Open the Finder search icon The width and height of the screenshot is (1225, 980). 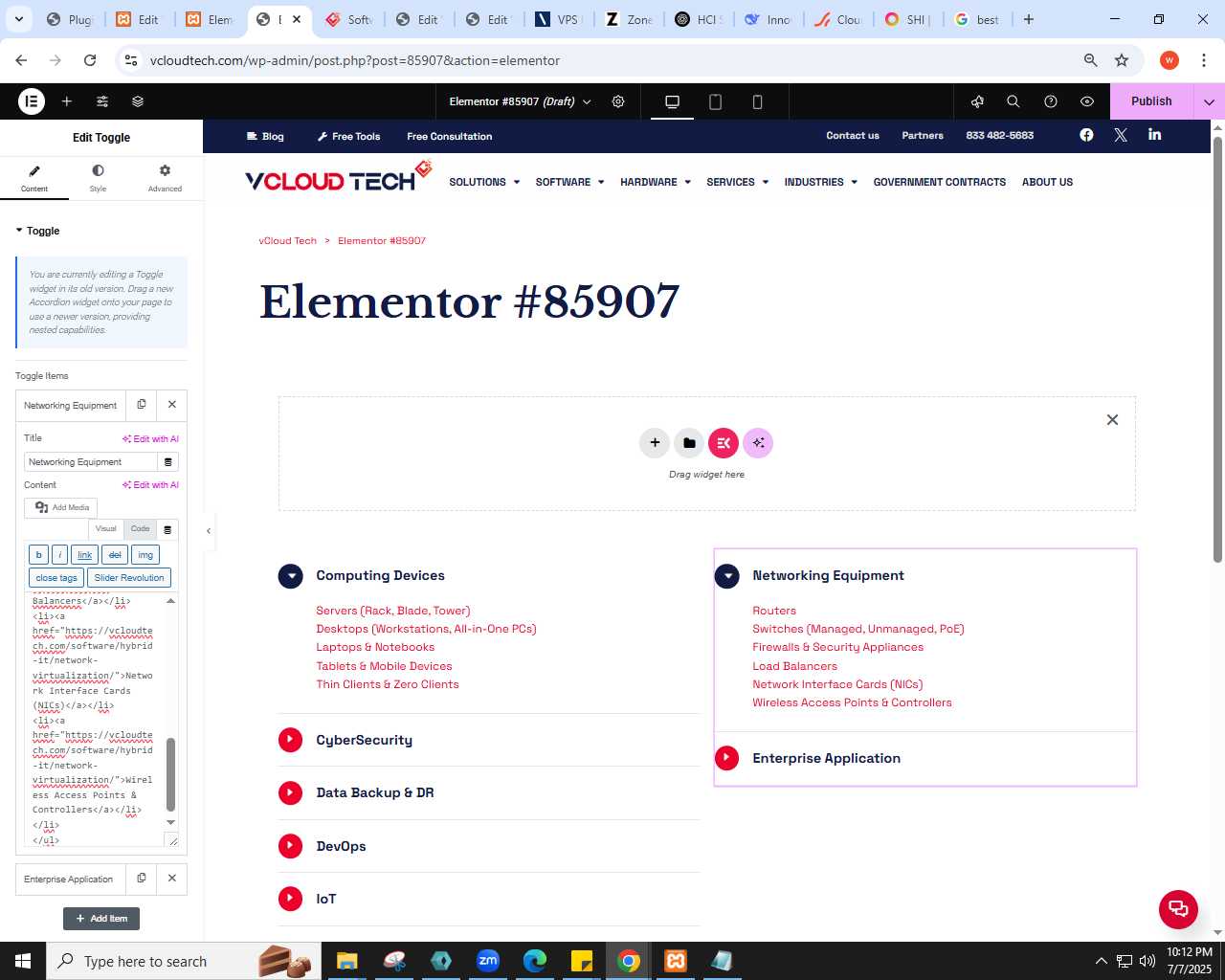[x=1013, y=101]
